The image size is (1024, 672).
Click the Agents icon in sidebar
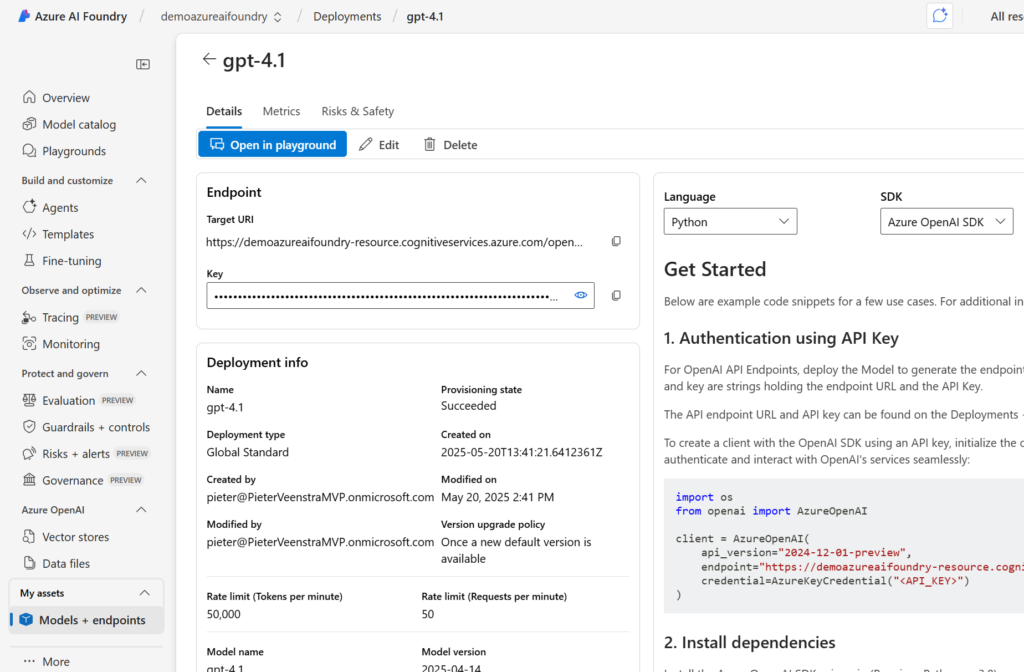[29, 207]
